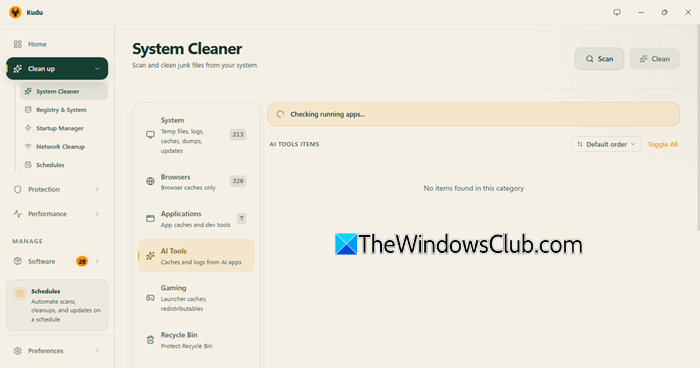
Task: Click the System 213 count badge
Action: click(x=238, y=135)
